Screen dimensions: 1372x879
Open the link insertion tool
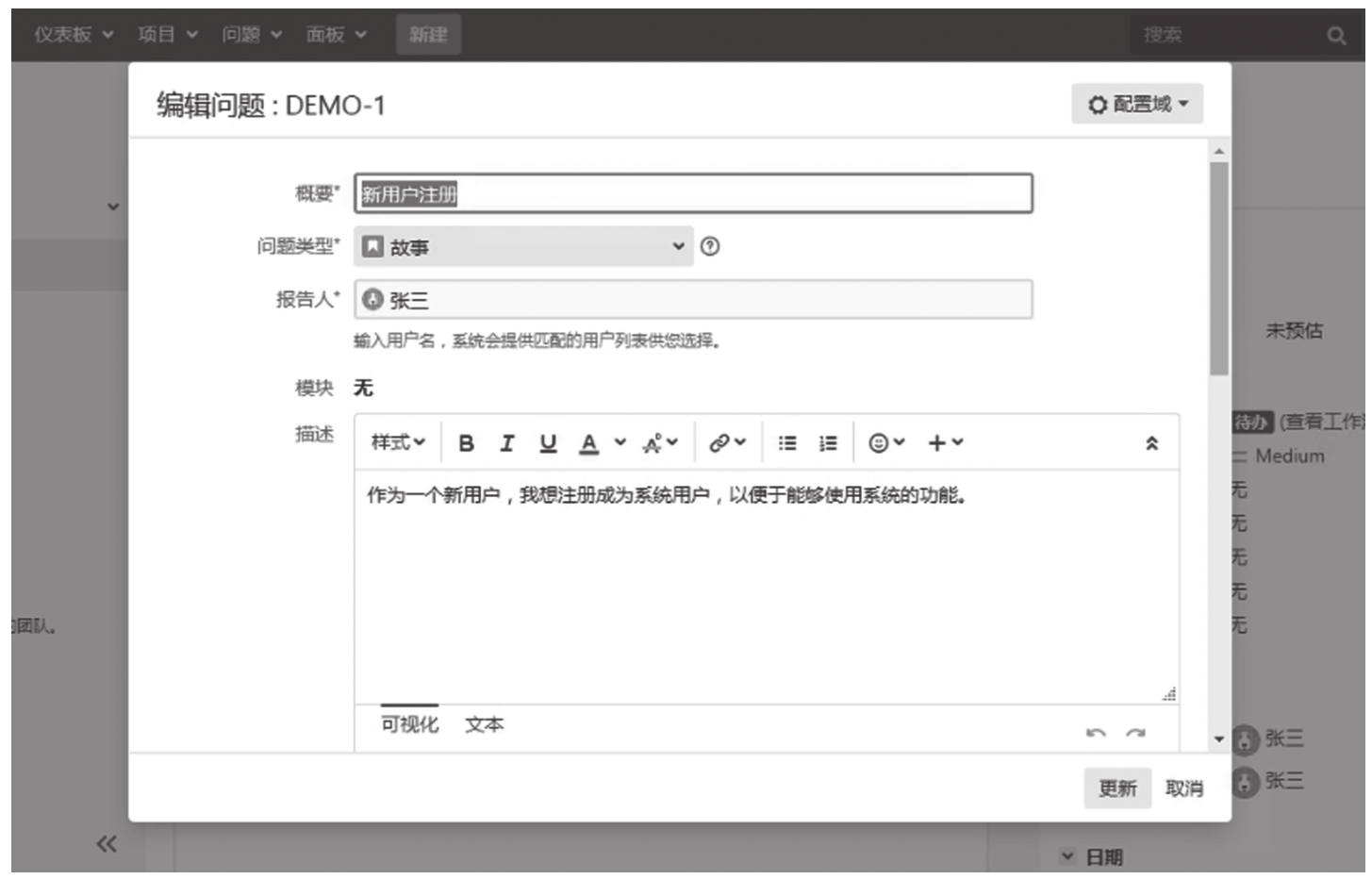[x=727, y=443]
